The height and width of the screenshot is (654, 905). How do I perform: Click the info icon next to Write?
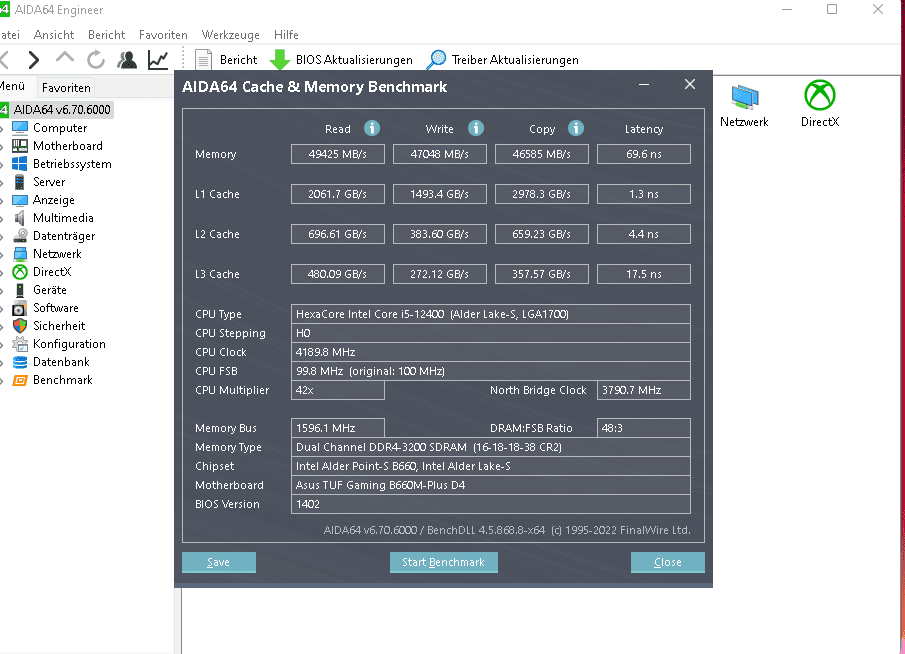476,128
